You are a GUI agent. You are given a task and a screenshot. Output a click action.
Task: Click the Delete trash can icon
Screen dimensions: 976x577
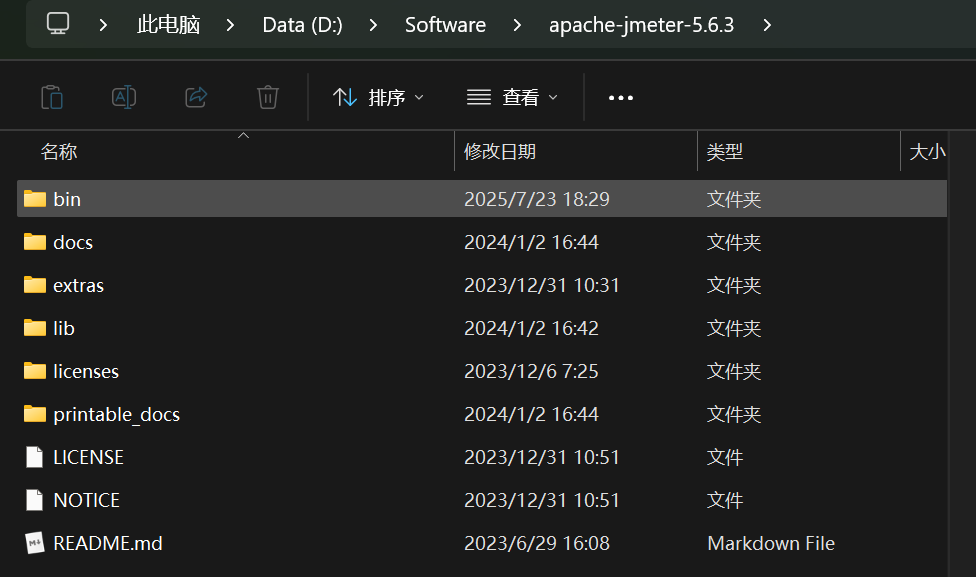click(268, 97)
